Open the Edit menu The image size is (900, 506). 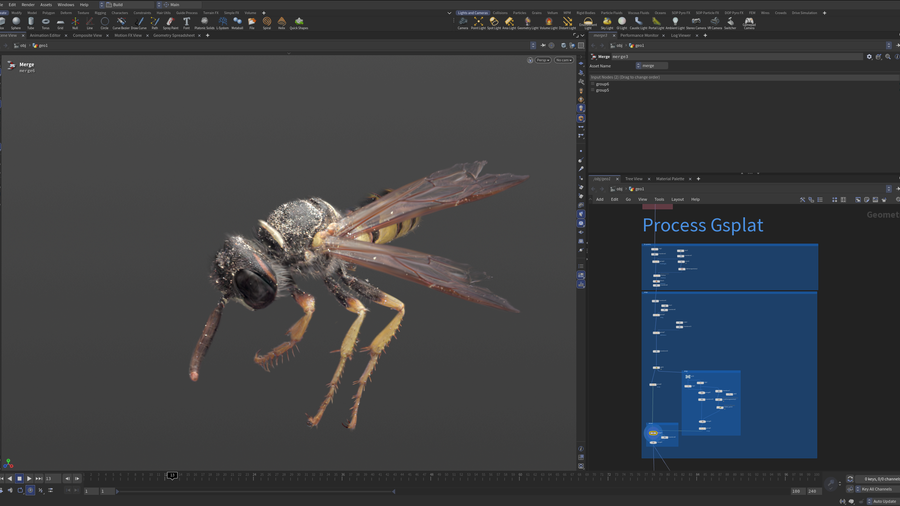click(12, 5)
